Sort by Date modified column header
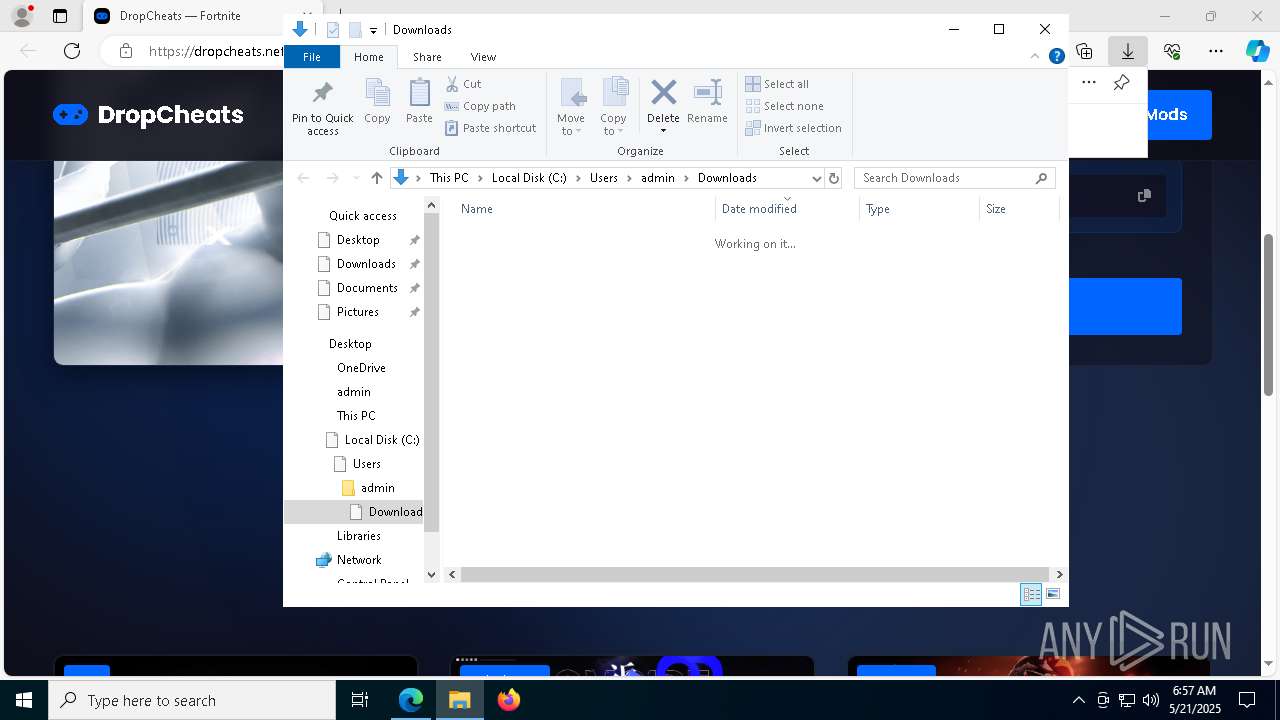The width and height of the screenshot is (1280, 720). pos(788,209)
